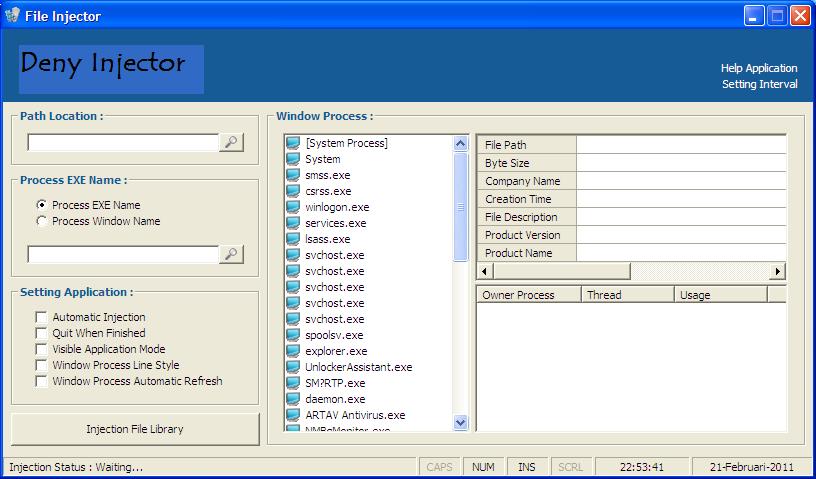This screenshot has height=479, width=816.
Task: Select daemon.exe in the process list
Action: coord(335,399)
